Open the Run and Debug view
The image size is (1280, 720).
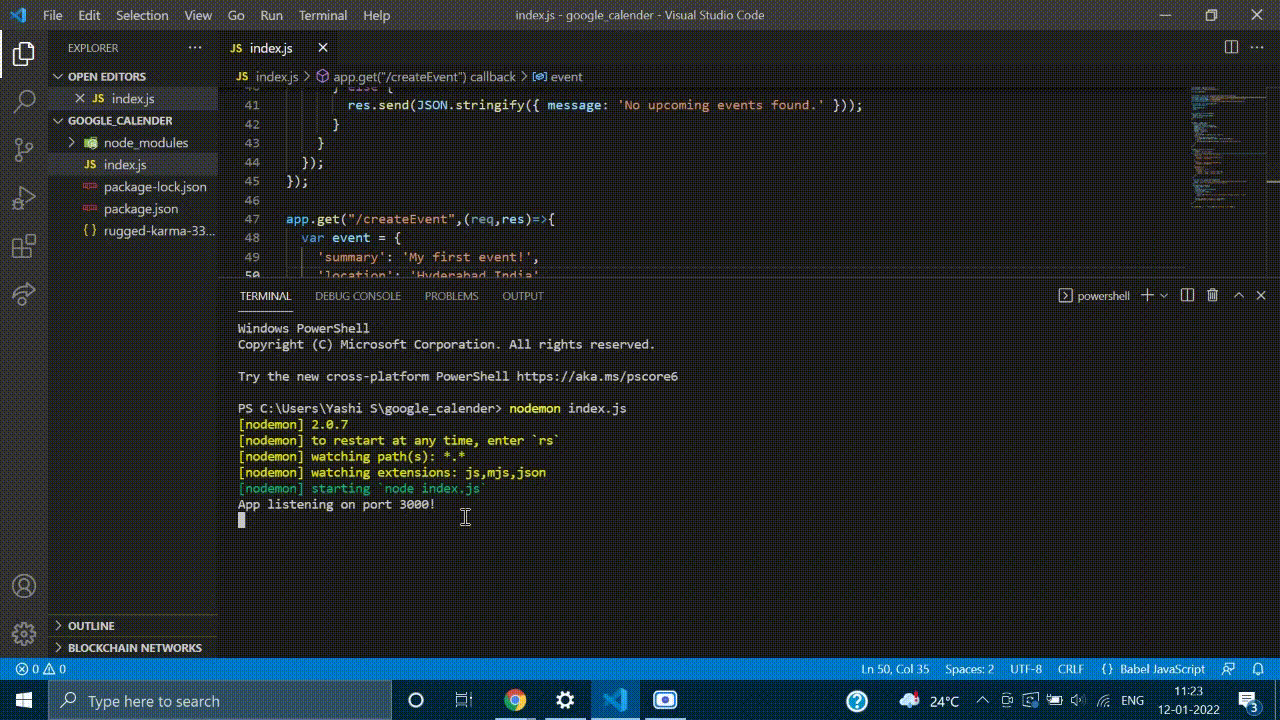point(24,197)
